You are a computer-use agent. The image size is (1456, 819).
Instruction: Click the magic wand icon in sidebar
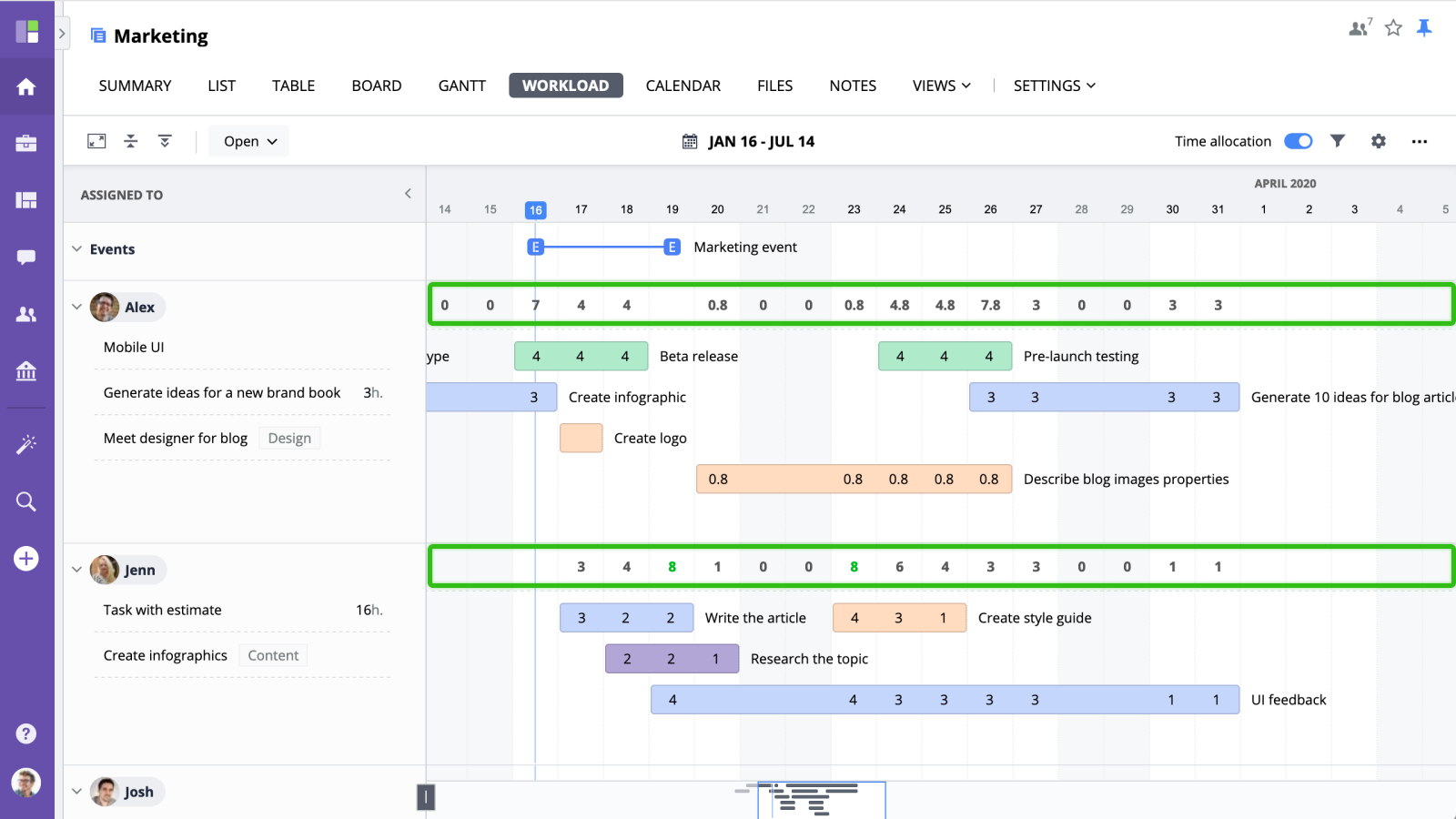(26, 444)
